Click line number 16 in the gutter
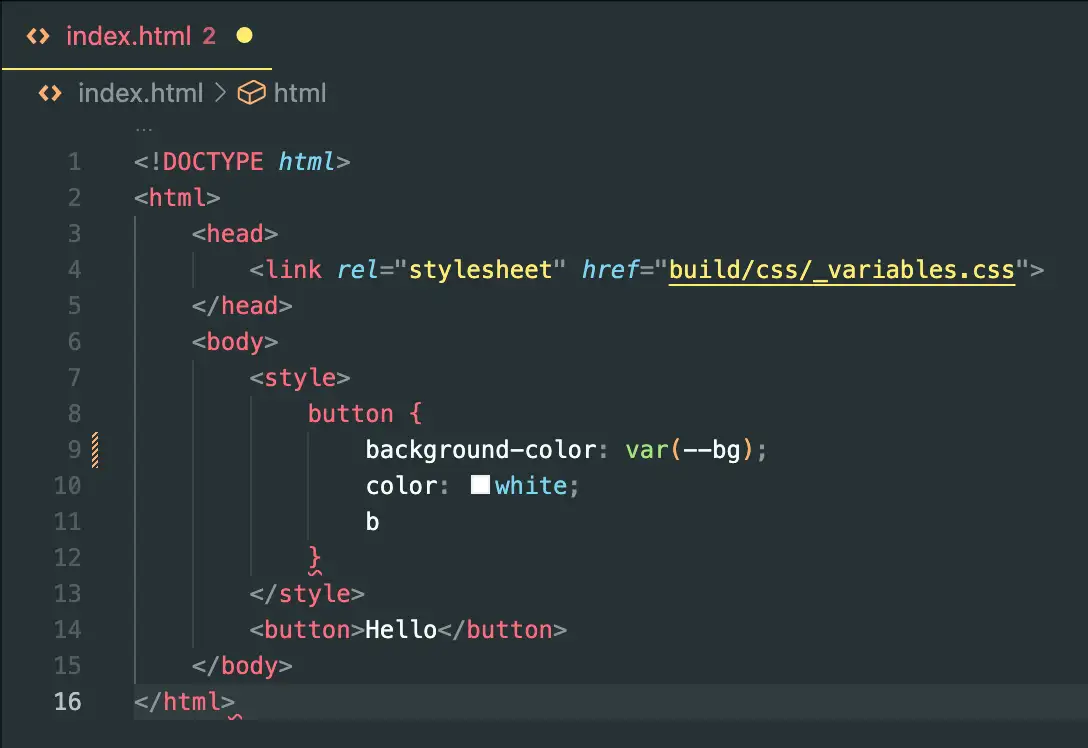Screen dimensions: 1088x748 pyautogui.click(x=68, y=702)
